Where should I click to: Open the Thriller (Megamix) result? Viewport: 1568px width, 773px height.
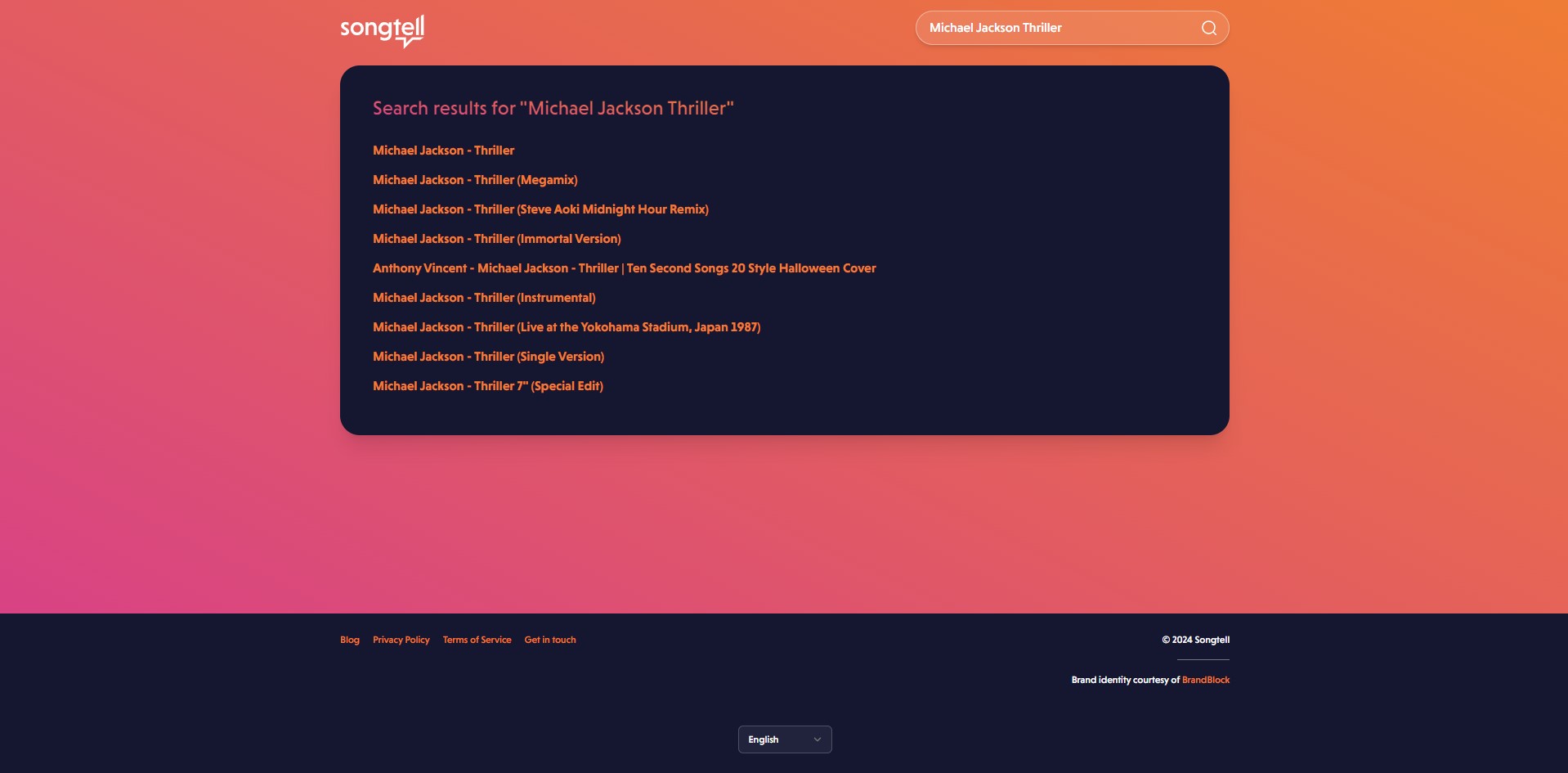(475, 180)
